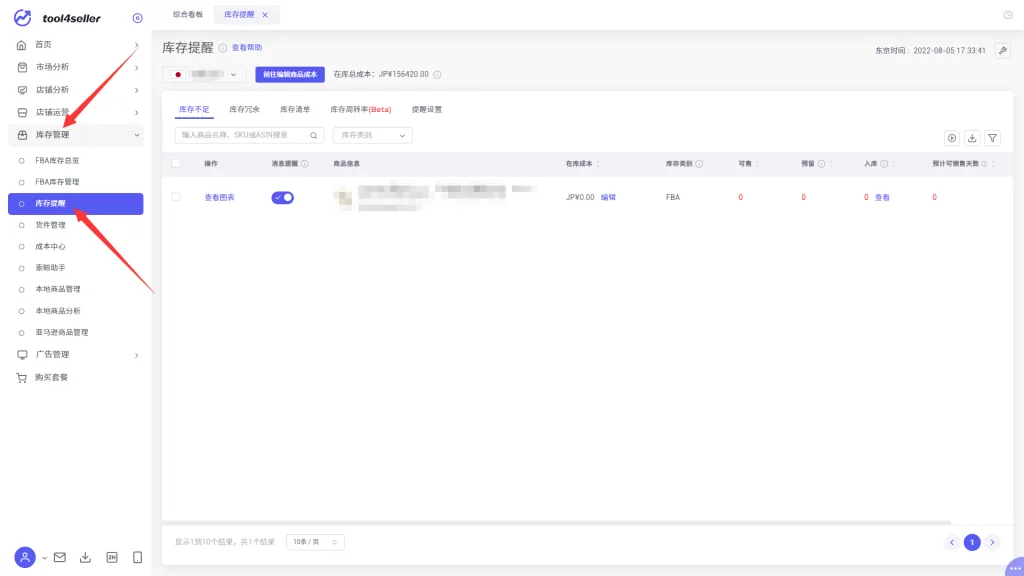Expand the user menu arrow beside avatar

click(44, 558)
